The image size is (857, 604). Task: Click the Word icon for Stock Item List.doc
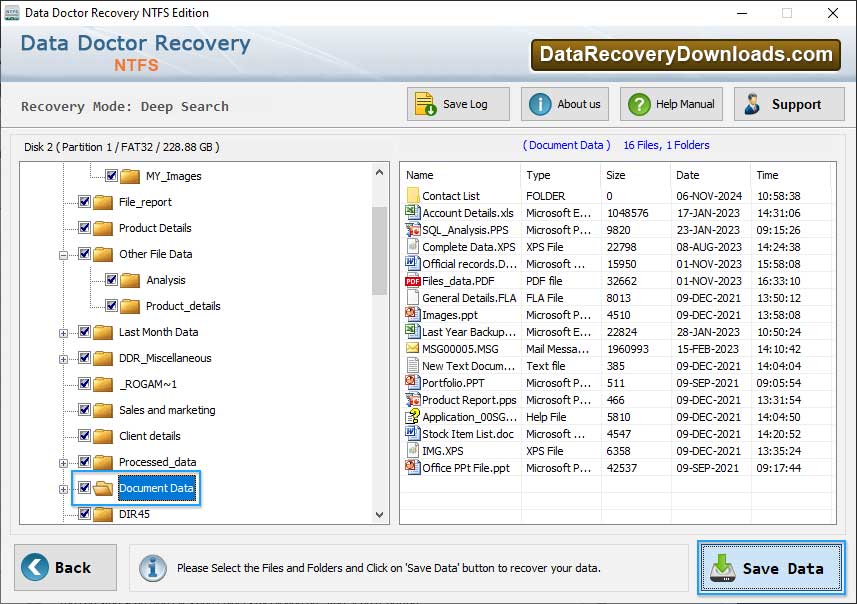(x=412, y=433)
